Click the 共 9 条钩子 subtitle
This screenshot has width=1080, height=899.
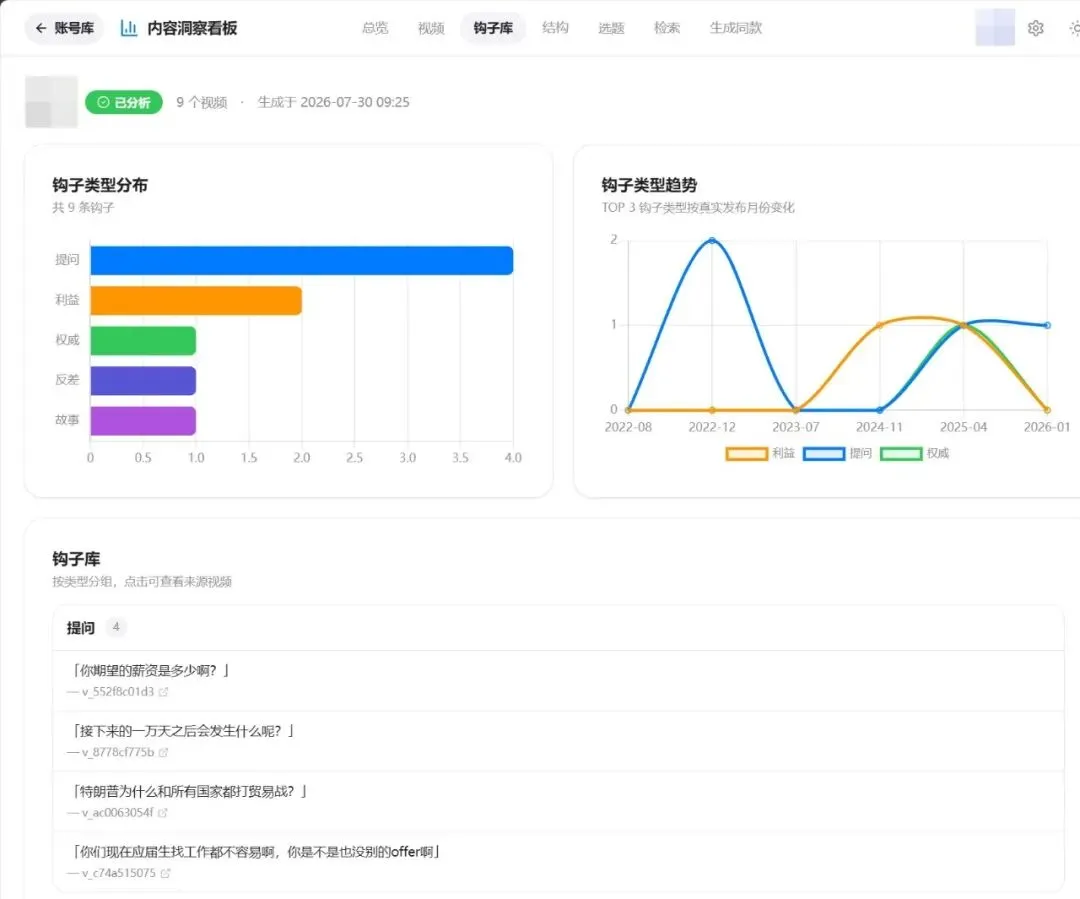click(83, 207)
